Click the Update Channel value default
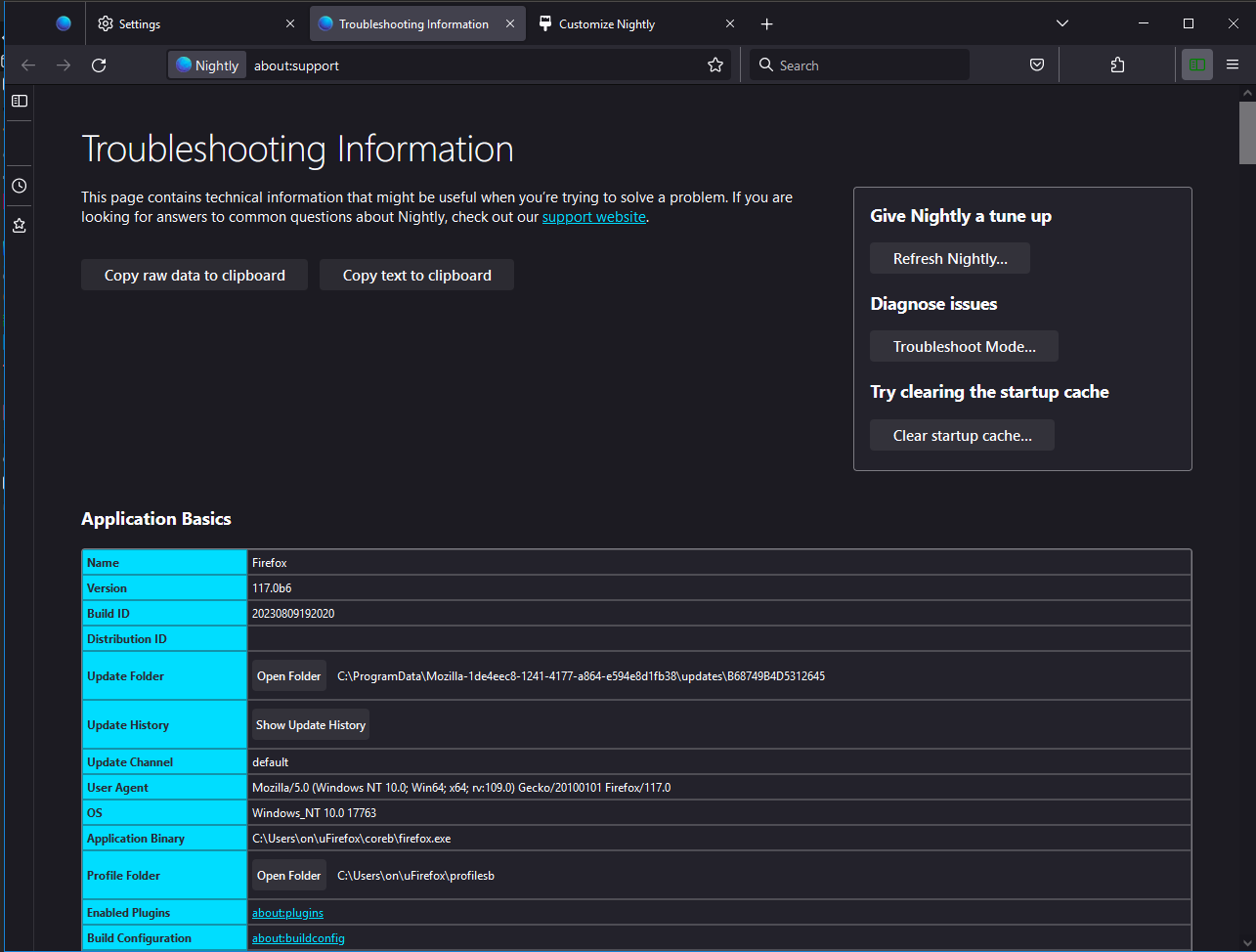The height and width of the screenshot is (952, 1256). (271, 761)
